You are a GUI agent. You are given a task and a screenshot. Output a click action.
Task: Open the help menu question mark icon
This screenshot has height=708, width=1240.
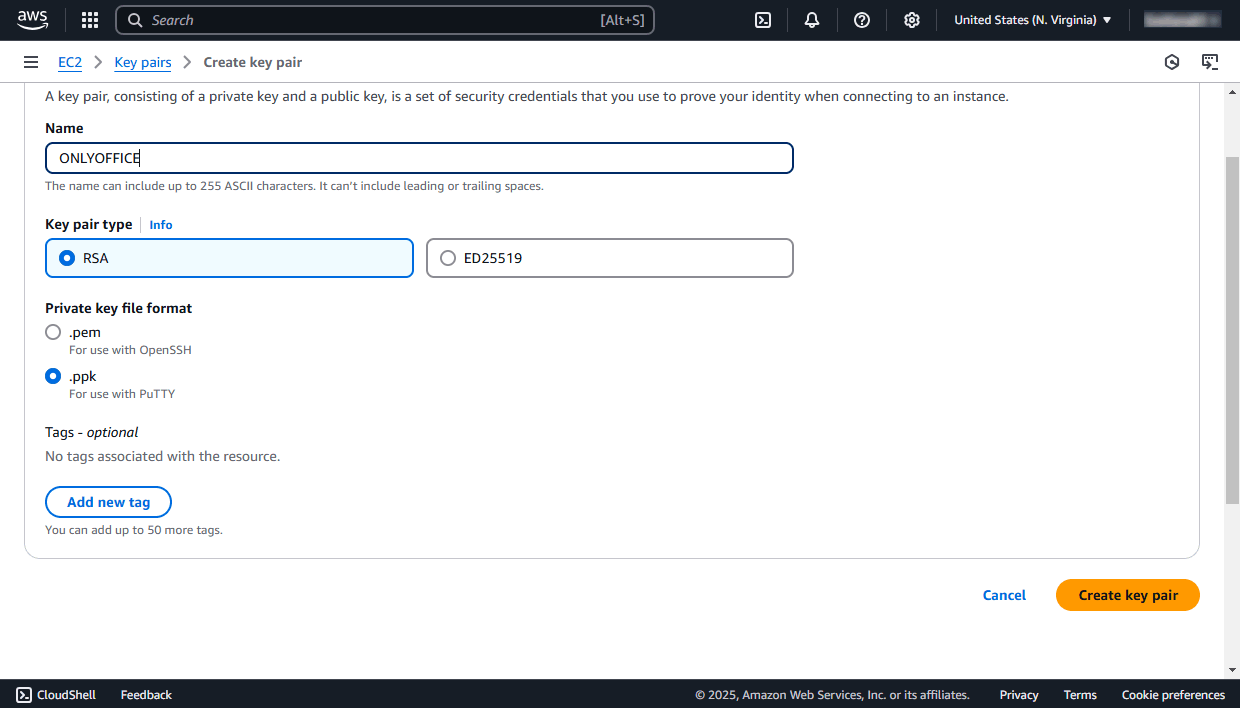pos(861,20)
